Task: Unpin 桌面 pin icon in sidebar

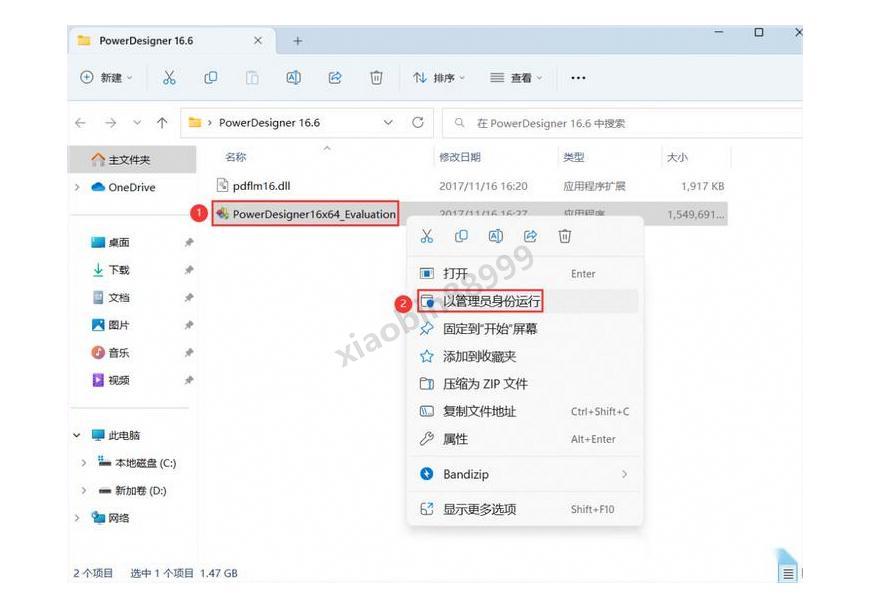Action: (189, 242)
